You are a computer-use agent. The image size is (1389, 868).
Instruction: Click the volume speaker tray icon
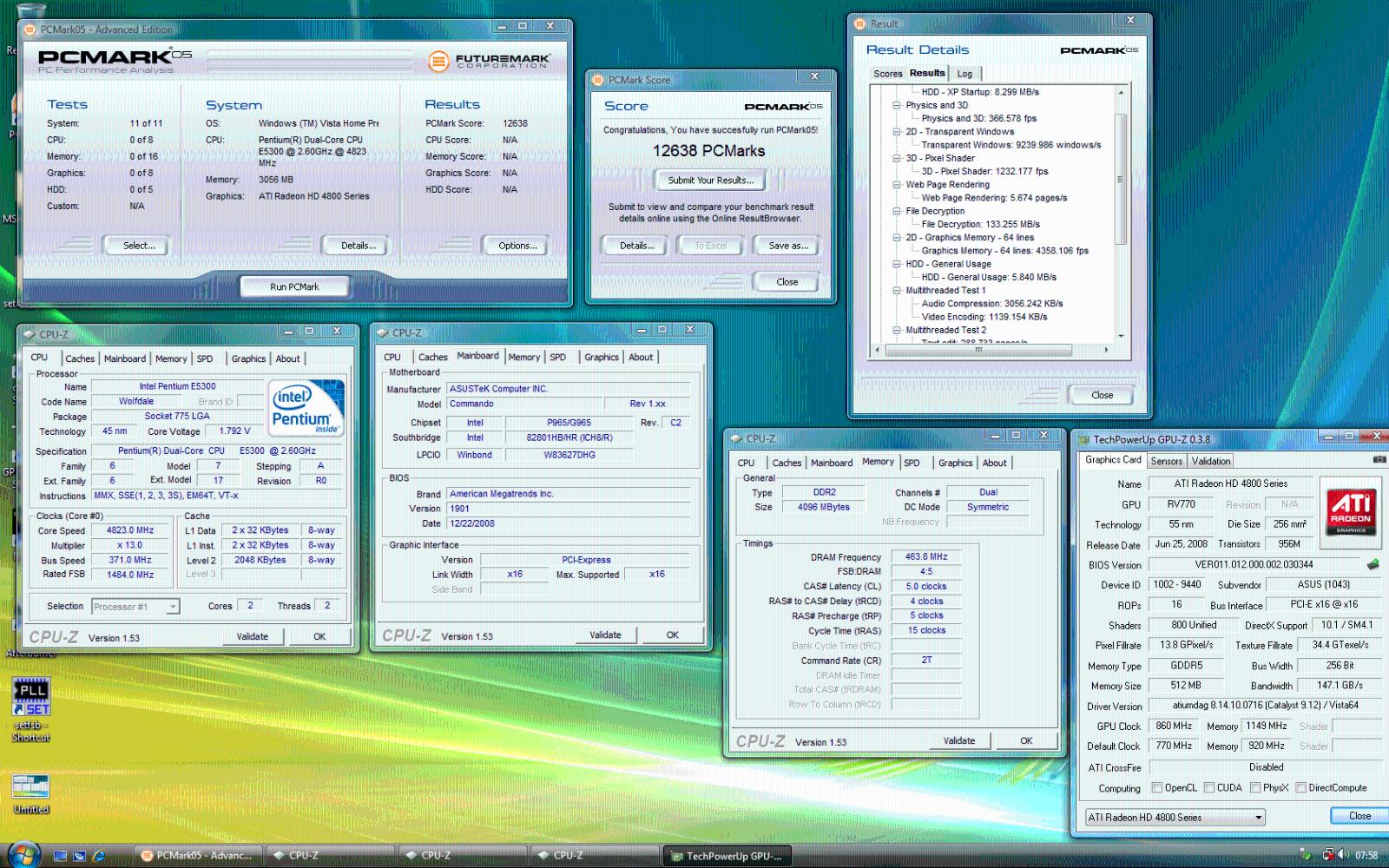coord(1342,855)
